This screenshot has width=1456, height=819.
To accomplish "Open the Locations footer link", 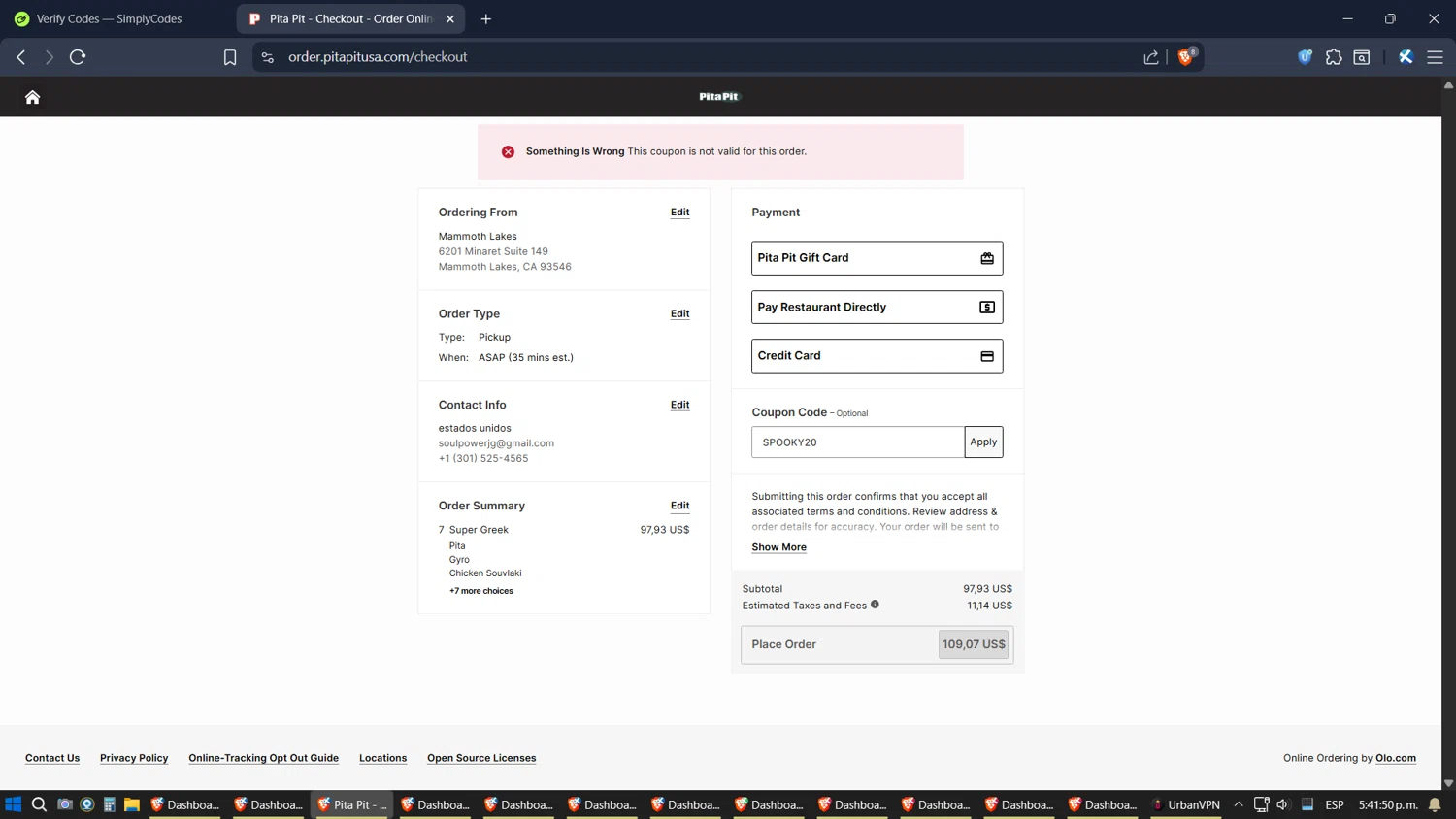I will pos(382,758).
